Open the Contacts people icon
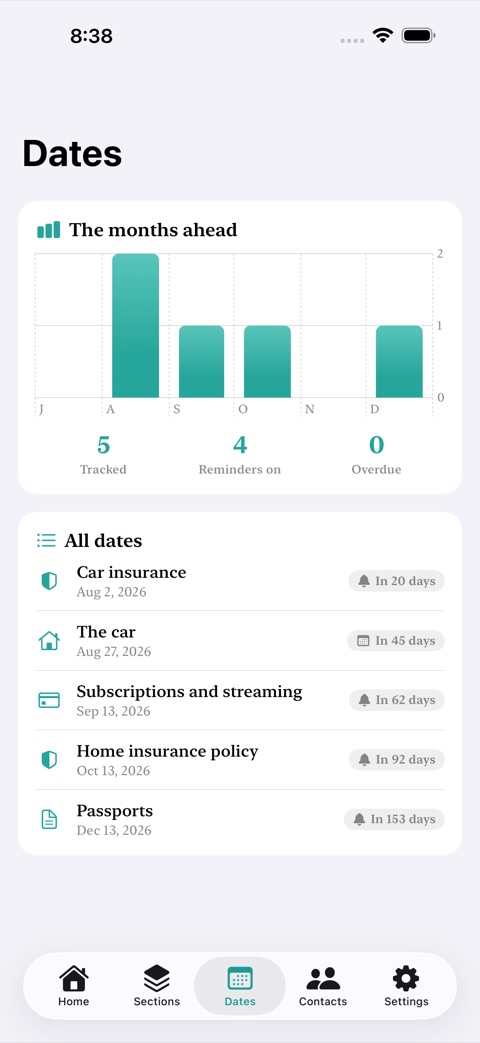480x1043 pixels. (x=323, y=978)
